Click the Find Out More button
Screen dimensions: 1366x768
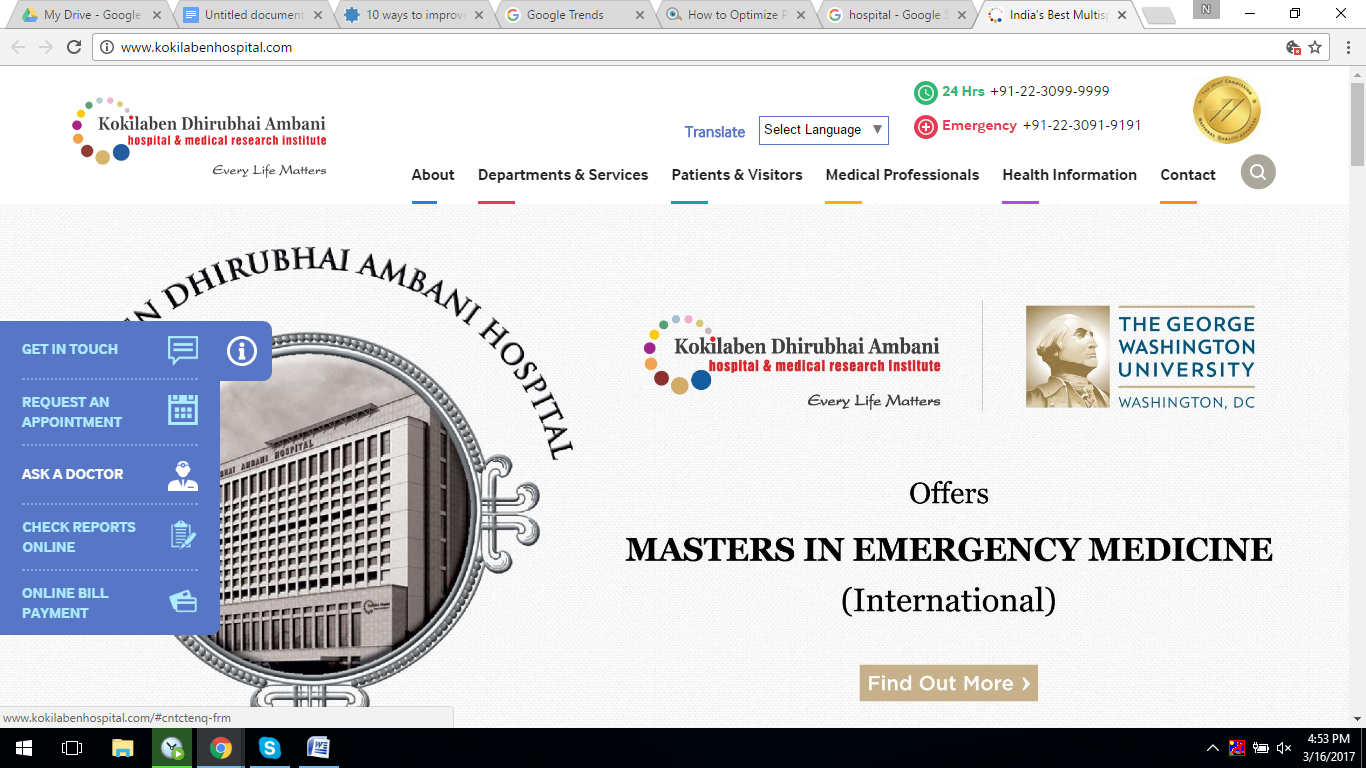[x=948, y=683]
